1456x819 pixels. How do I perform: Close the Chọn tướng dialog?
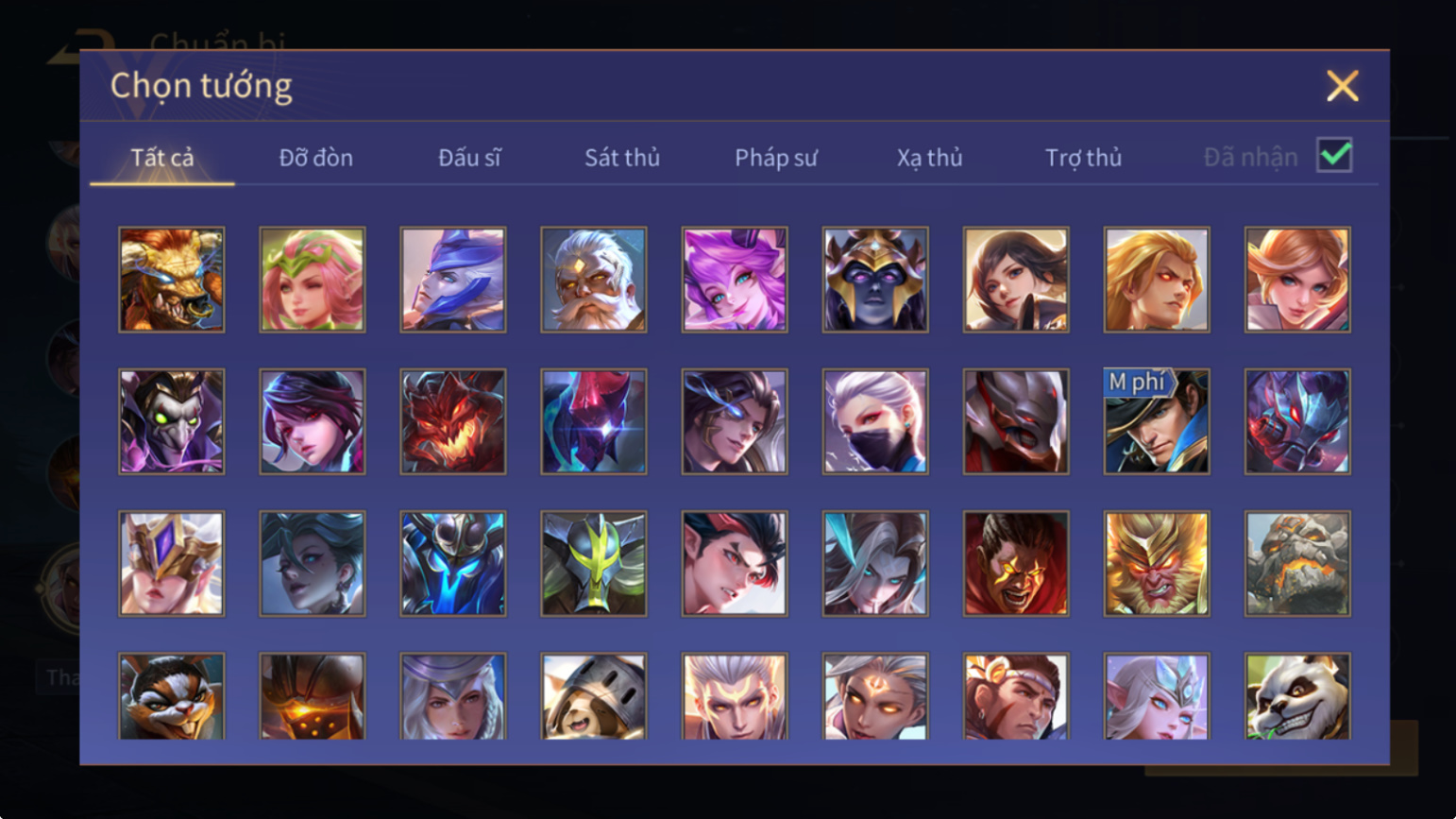[x=1342, y=86]
